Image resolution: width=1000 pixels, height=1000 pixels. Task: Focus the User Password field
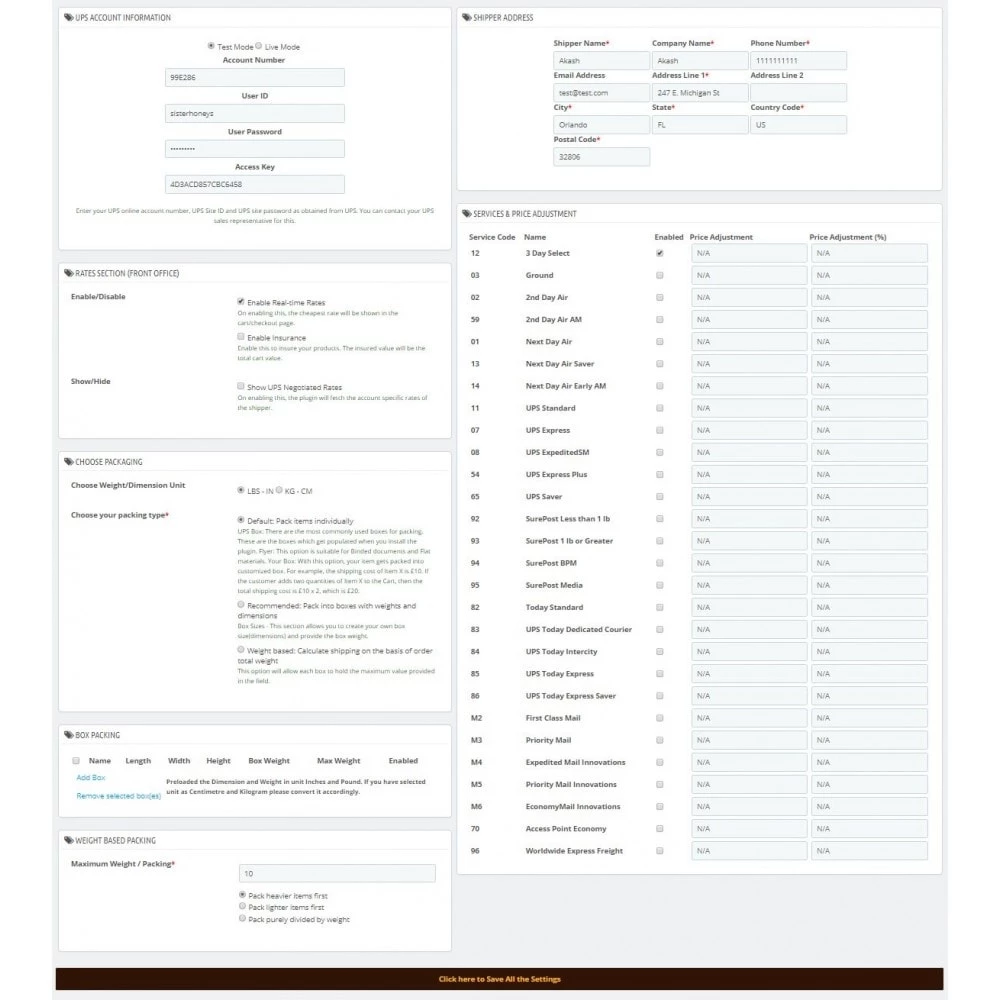[254, 149]
